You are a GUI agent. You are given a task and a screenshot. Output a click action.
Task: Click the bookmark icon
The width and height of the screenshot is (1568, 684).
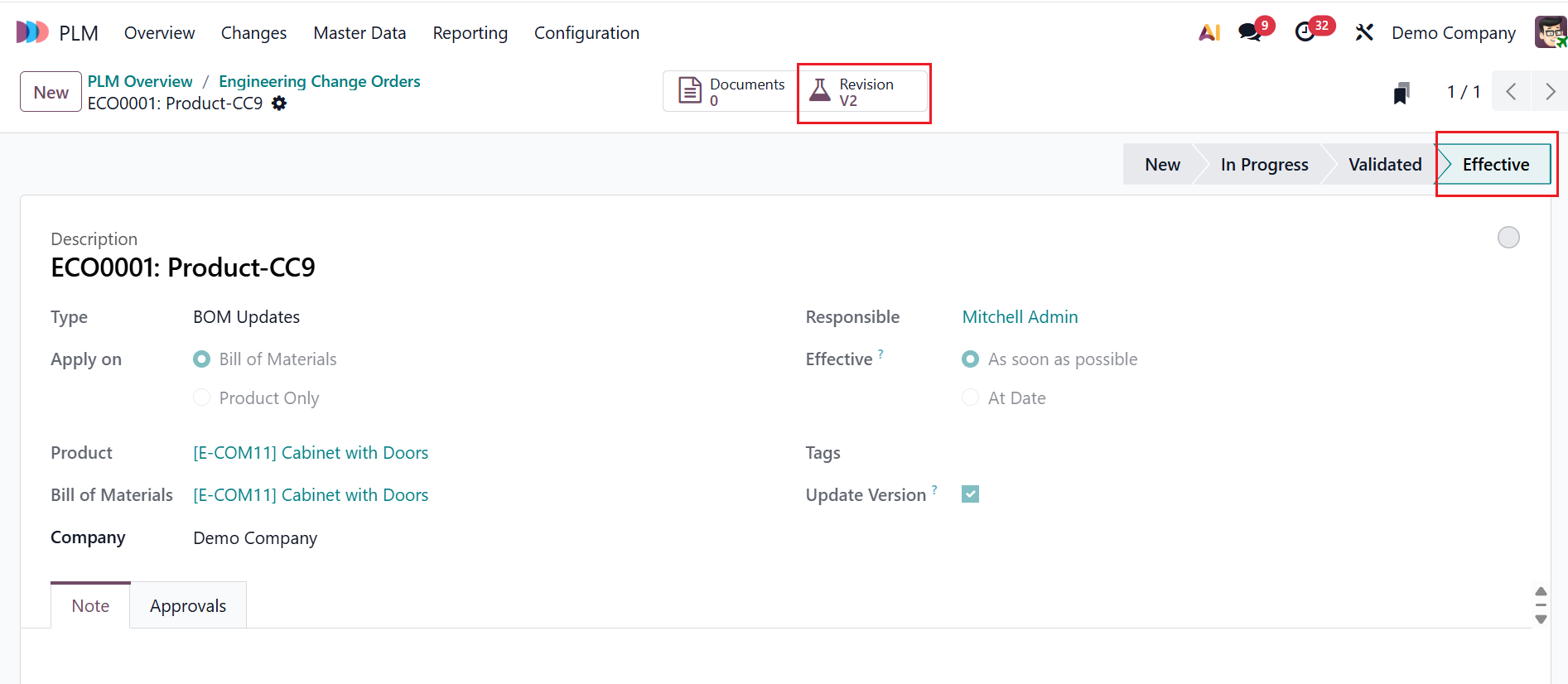tap(1401, 93)
